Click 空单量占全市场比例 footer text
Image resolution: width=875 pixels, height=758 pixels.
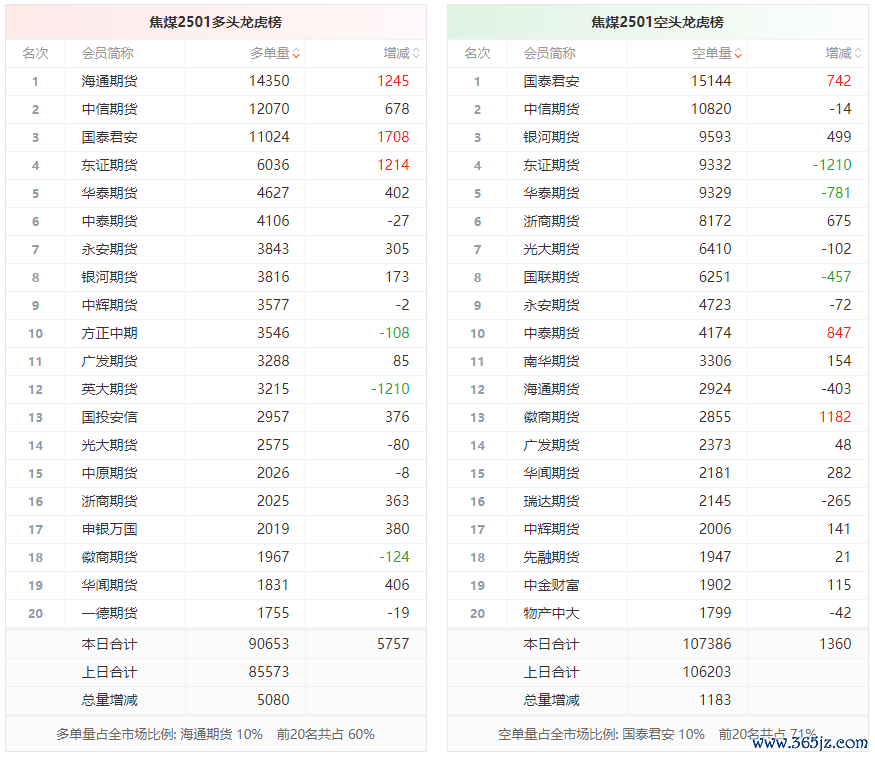pos(657,734)
